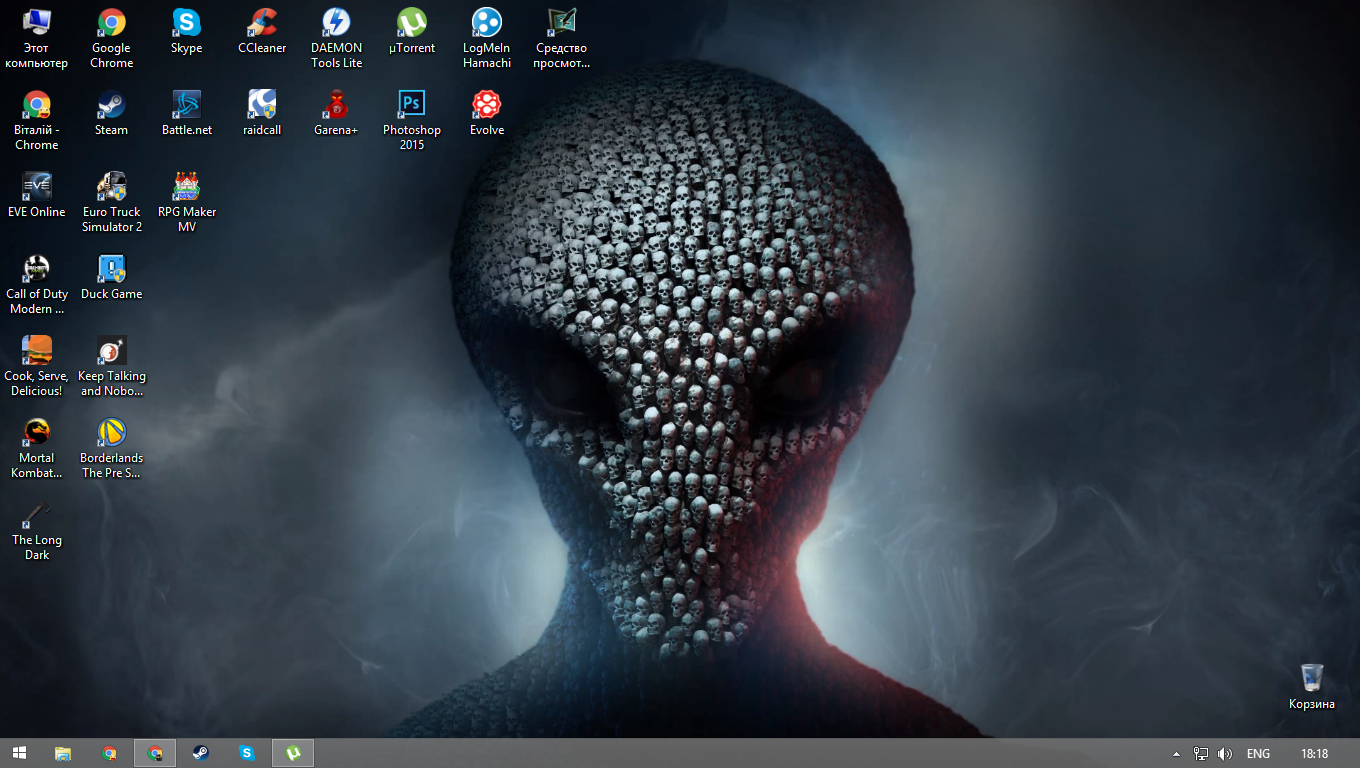Select The Long Dark shortcut
1360x768 pixels.
[x=37, y=531]
